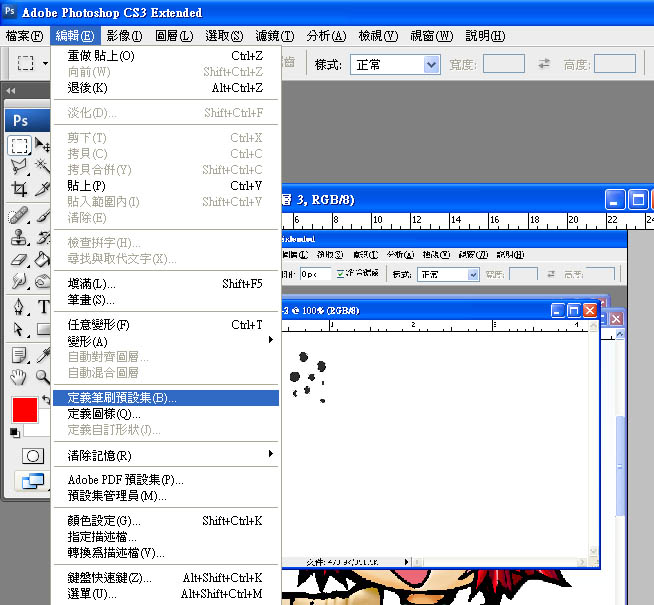654x605 pixels.
Task: Click the 高度 input field in options bar
Action: click(x=615, y=64)
